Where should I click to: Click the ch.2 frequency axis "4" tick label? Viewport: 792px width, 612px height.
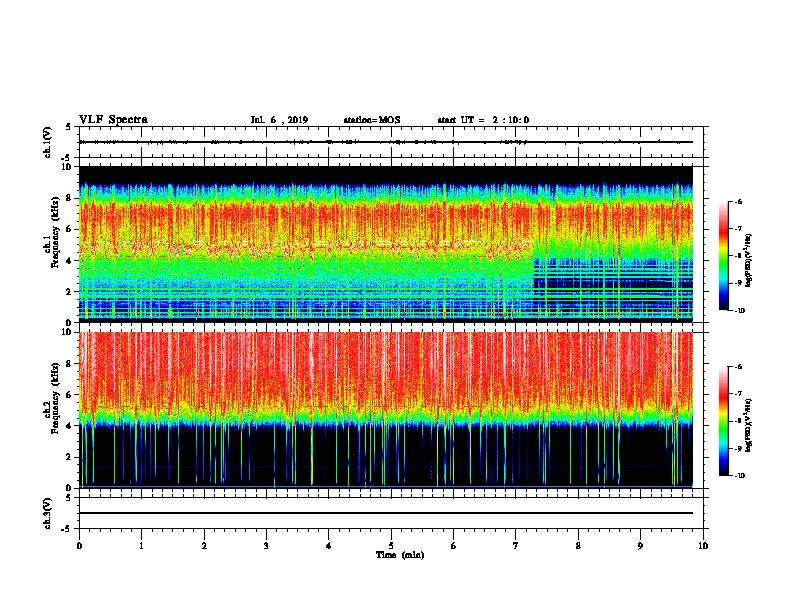point(69,426)
